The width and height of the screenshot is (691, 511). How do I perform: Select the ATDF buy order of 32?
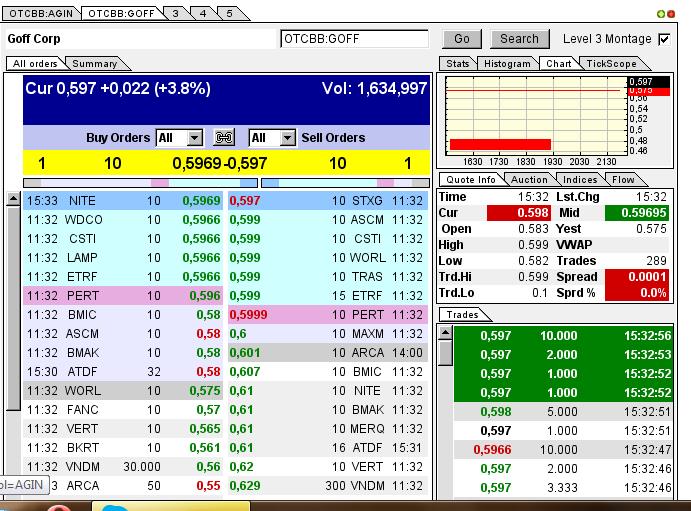[x=123, y=372]
